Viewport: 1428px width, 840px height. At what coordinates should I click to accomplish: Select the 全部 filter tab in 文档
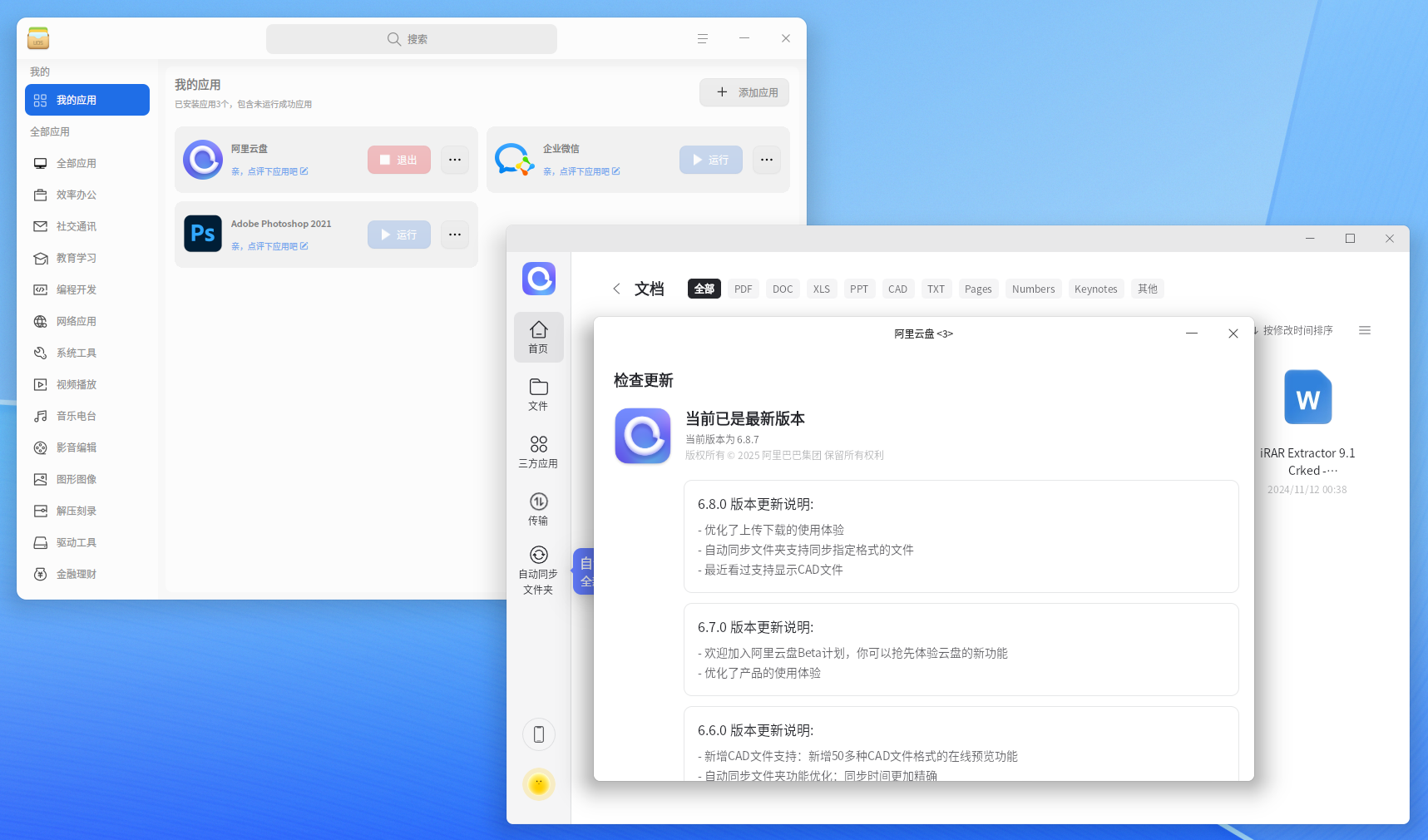pyautogui.click(x=704, y=289)
